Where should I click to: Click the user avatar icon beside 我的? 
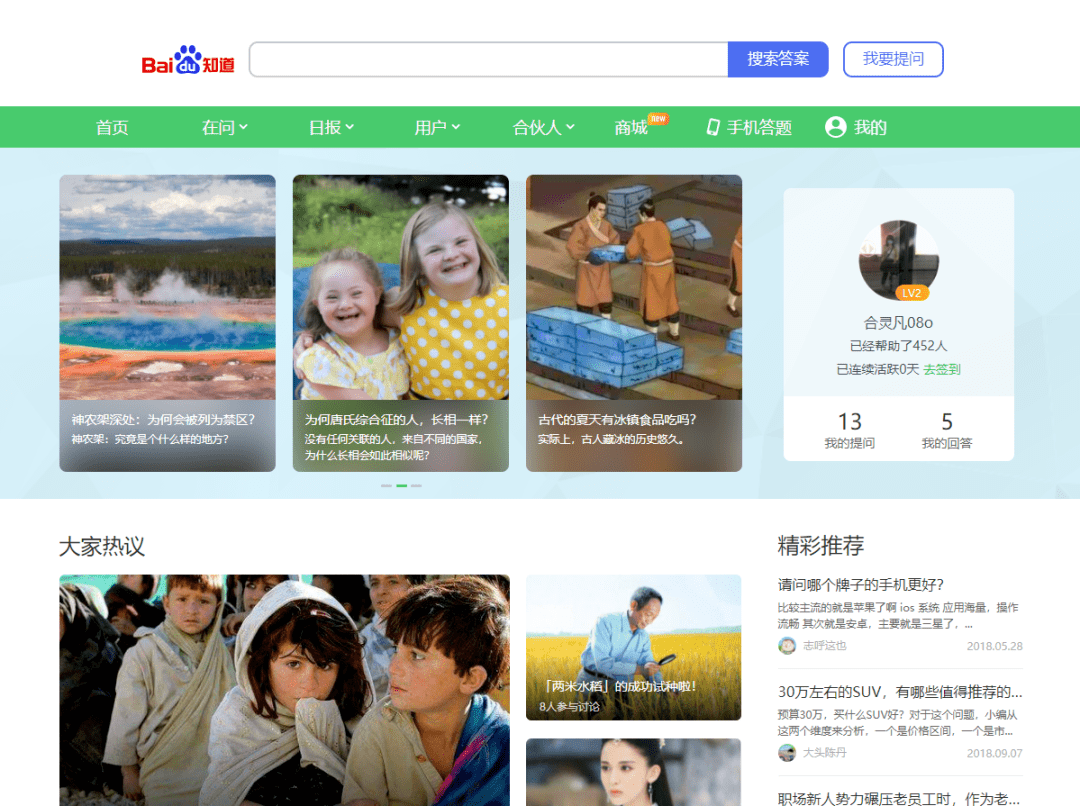tap(835, 127)
